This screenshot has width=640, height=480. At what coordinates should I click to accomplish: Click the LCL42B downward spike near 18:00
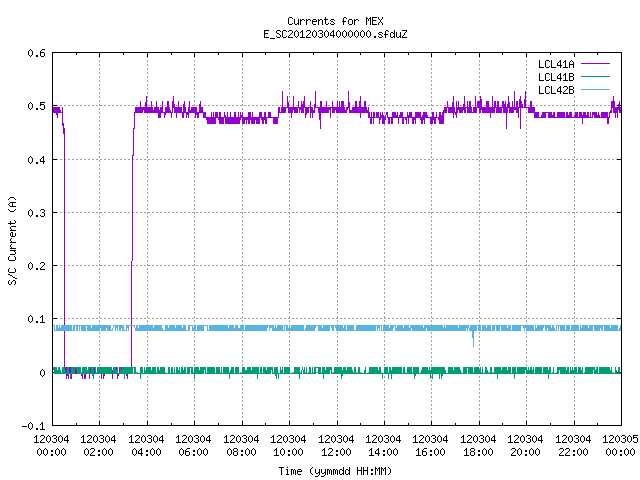[473, 339]
